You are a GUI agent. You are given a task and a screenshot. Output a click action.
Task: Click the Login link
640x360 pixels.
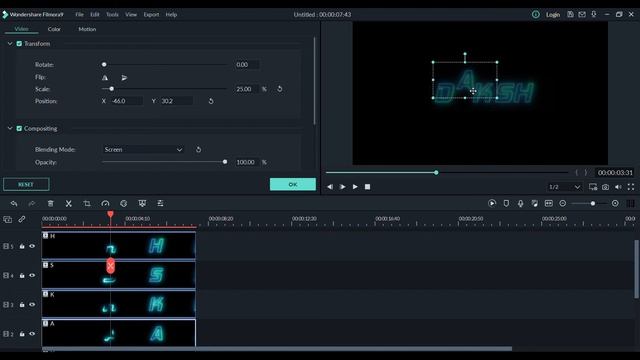(553, 14)
